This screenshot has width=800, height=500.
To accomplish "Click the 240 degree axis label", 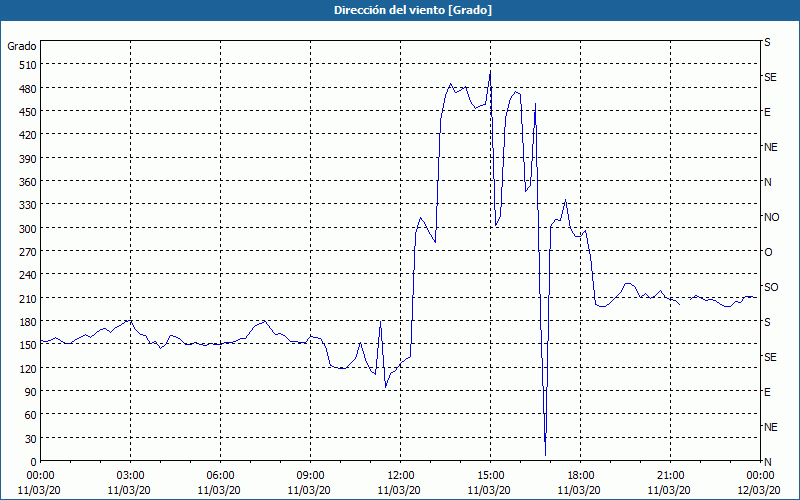I will pos(28,275).
